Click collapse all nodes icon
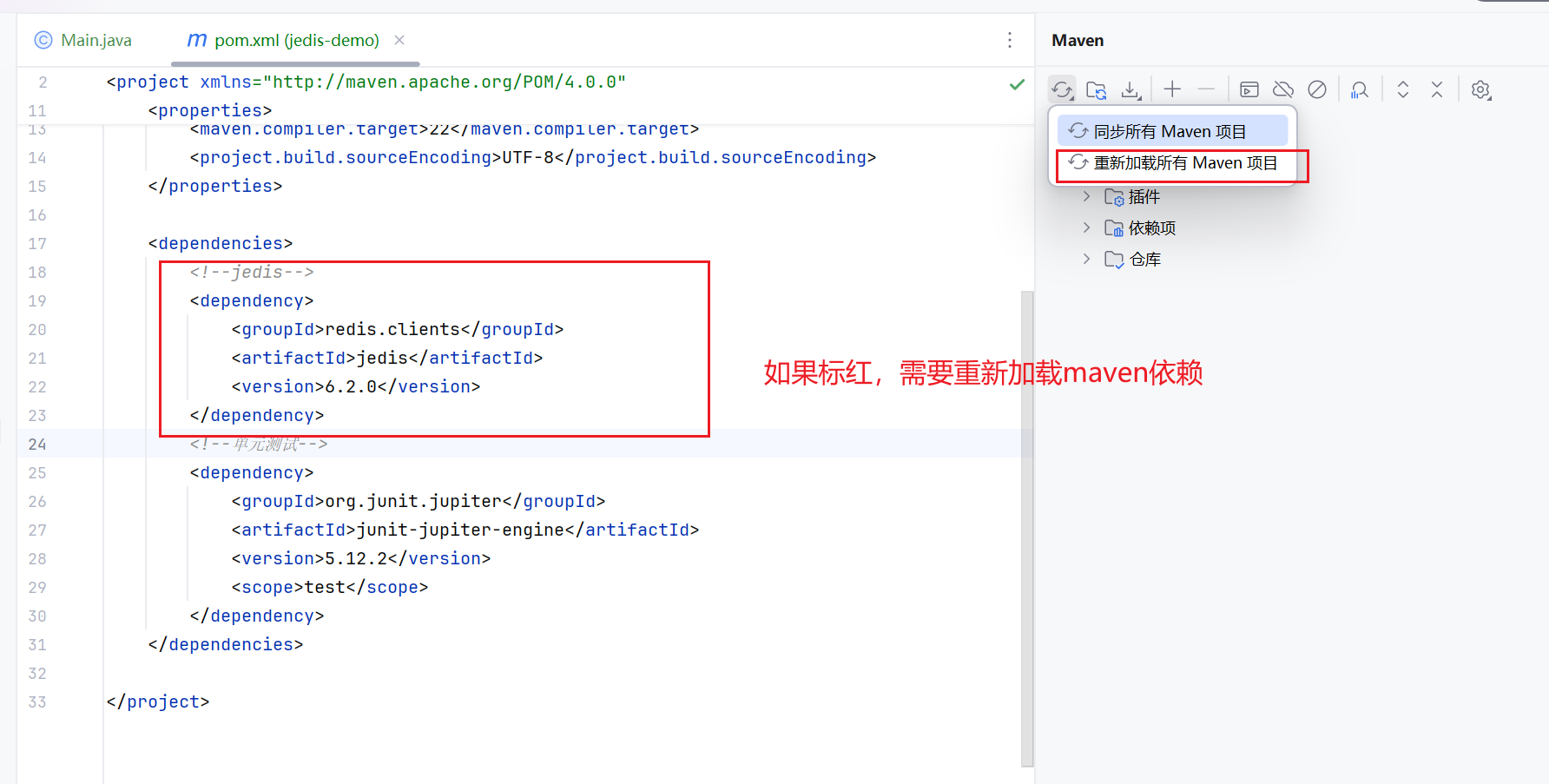 (1437, 89)
